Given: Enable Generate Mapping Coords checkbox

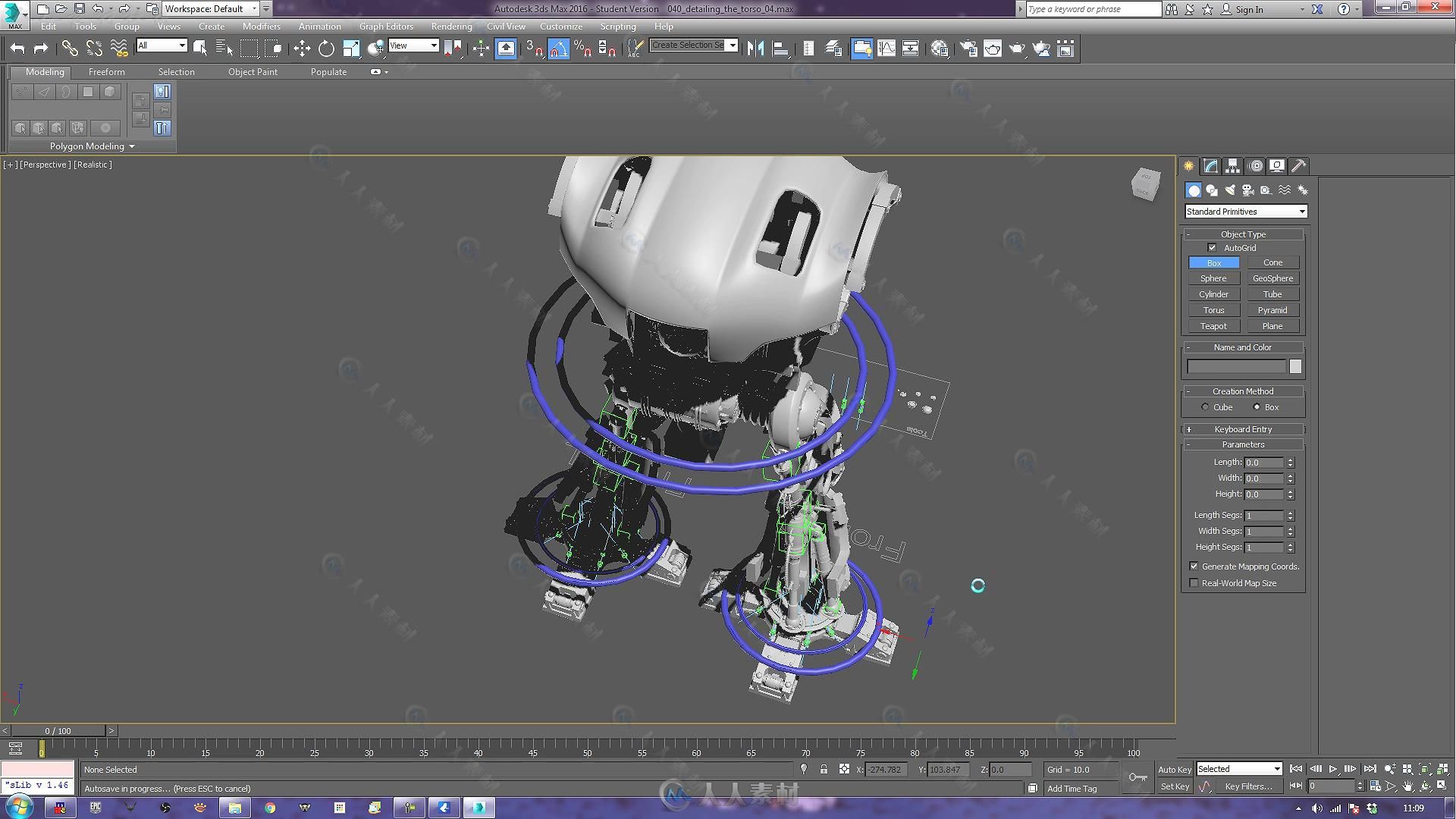Looking at the screenshot, I should point(1193,566).
